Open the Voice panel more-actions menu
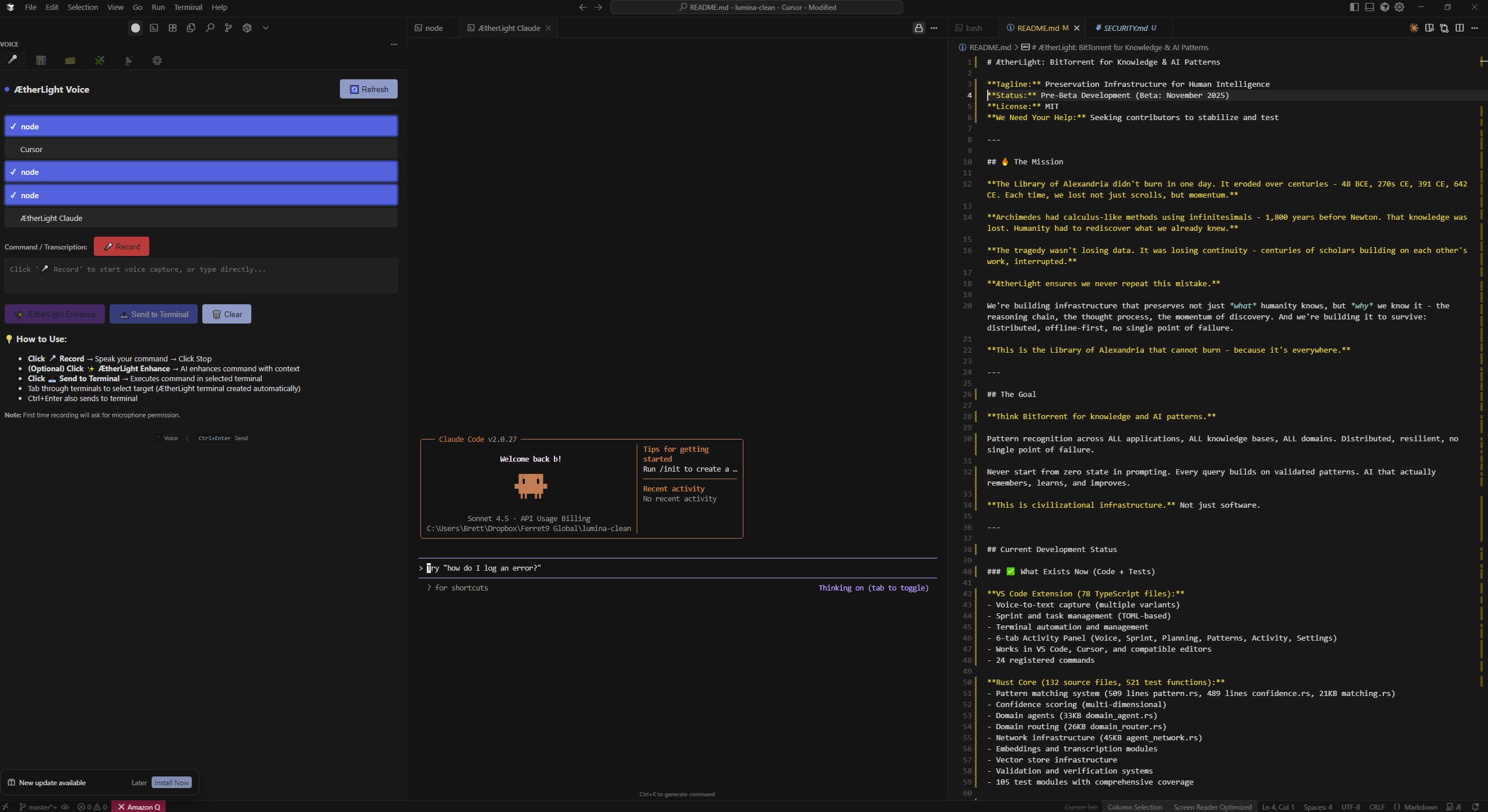The width and height of the screenshot is (1488, 812). [394, 44]
